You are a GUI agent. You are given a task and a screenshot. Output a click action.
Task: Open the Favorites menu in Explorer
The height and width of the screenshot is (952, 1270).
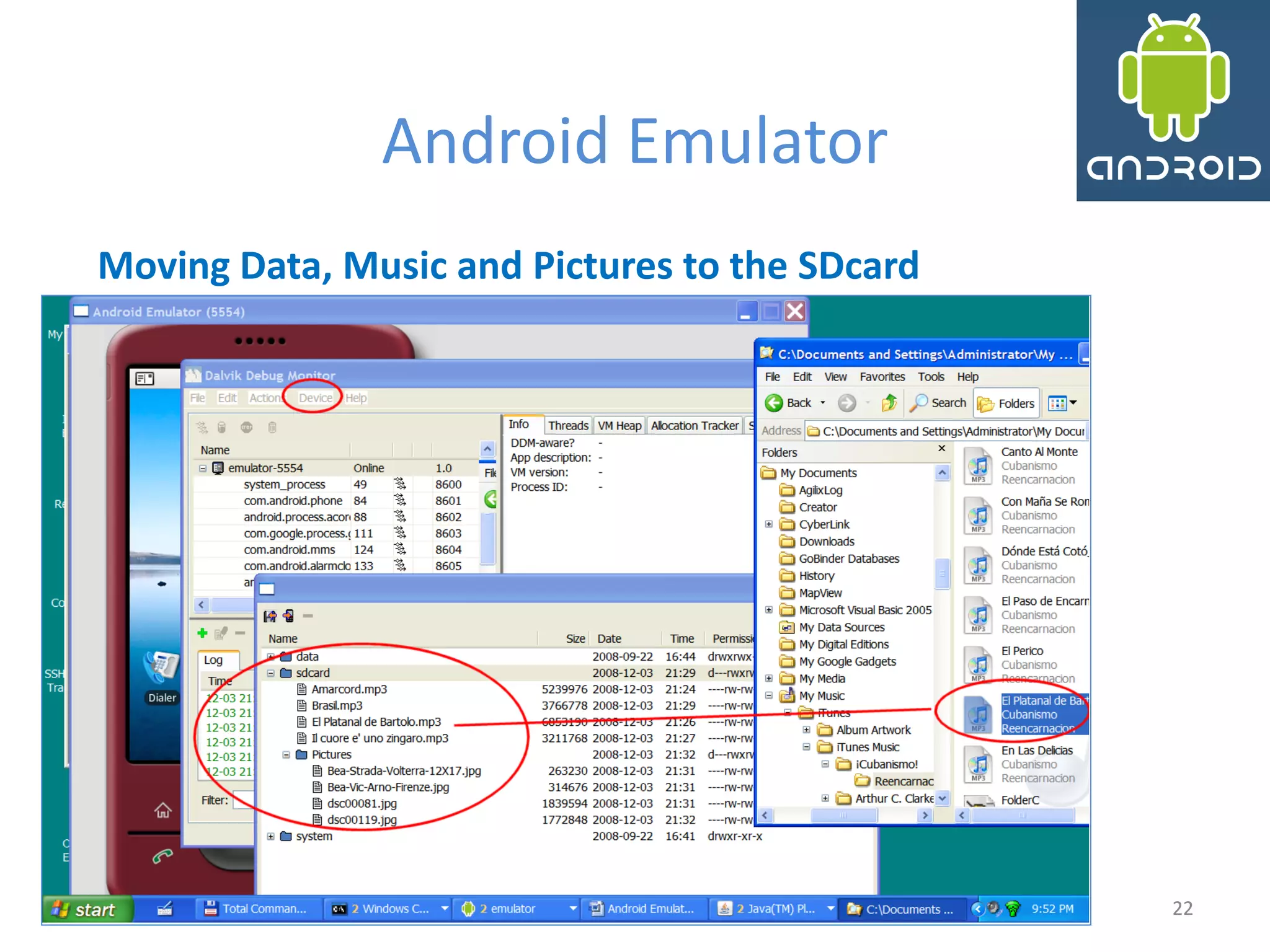882,377
